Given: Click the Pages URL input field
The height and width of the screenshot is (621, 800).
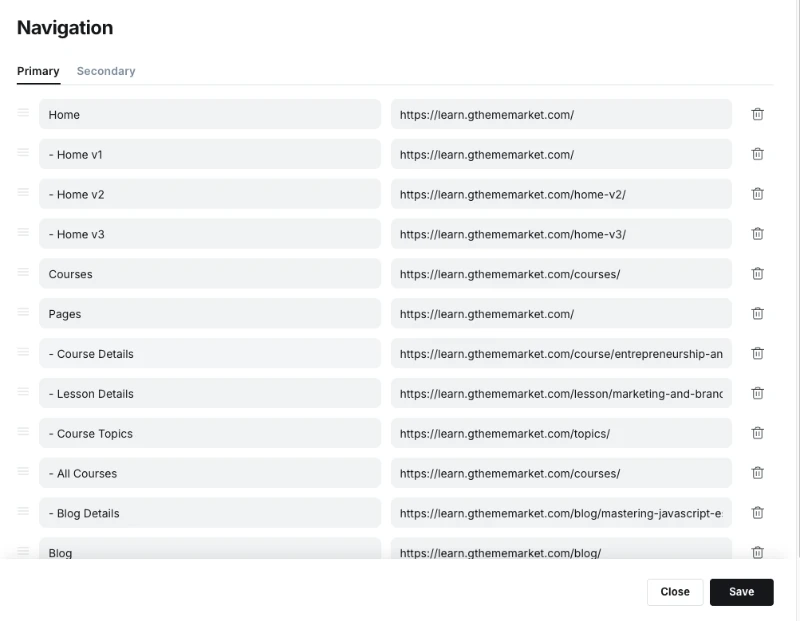Looking at the screenshot, I should point(561,314).
